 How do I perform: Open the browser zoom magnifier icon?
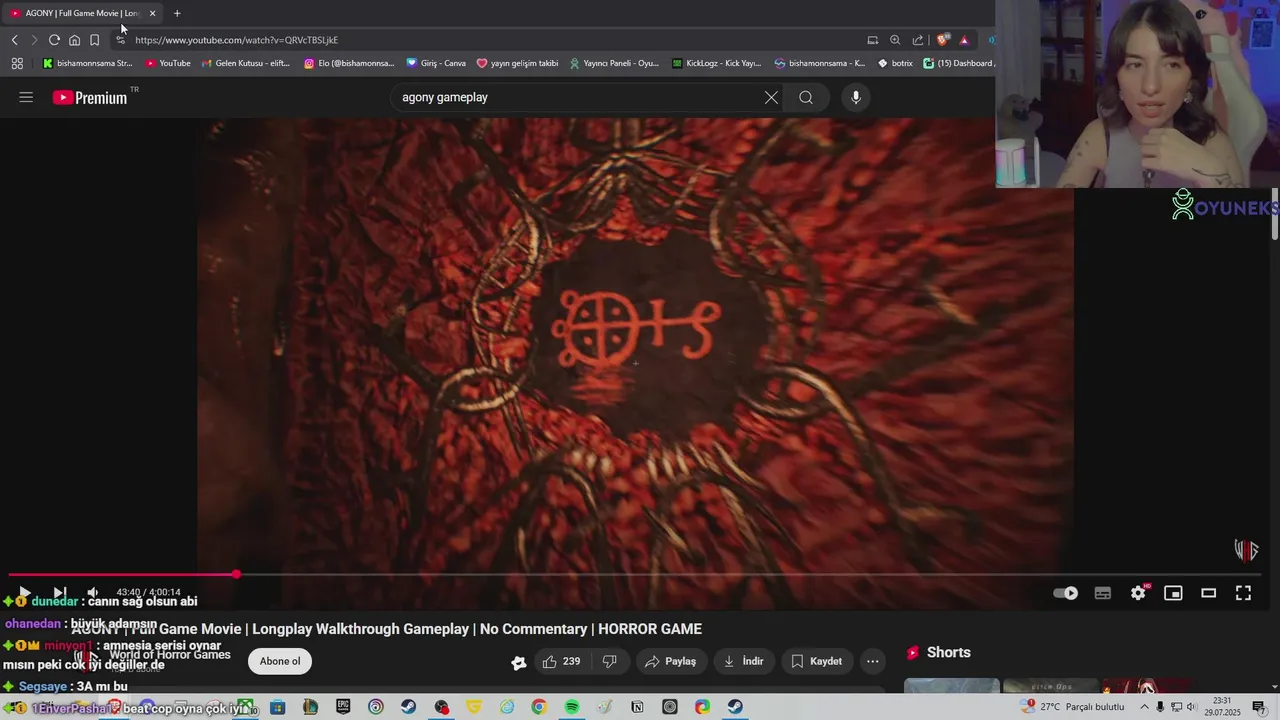coord(895,40)
